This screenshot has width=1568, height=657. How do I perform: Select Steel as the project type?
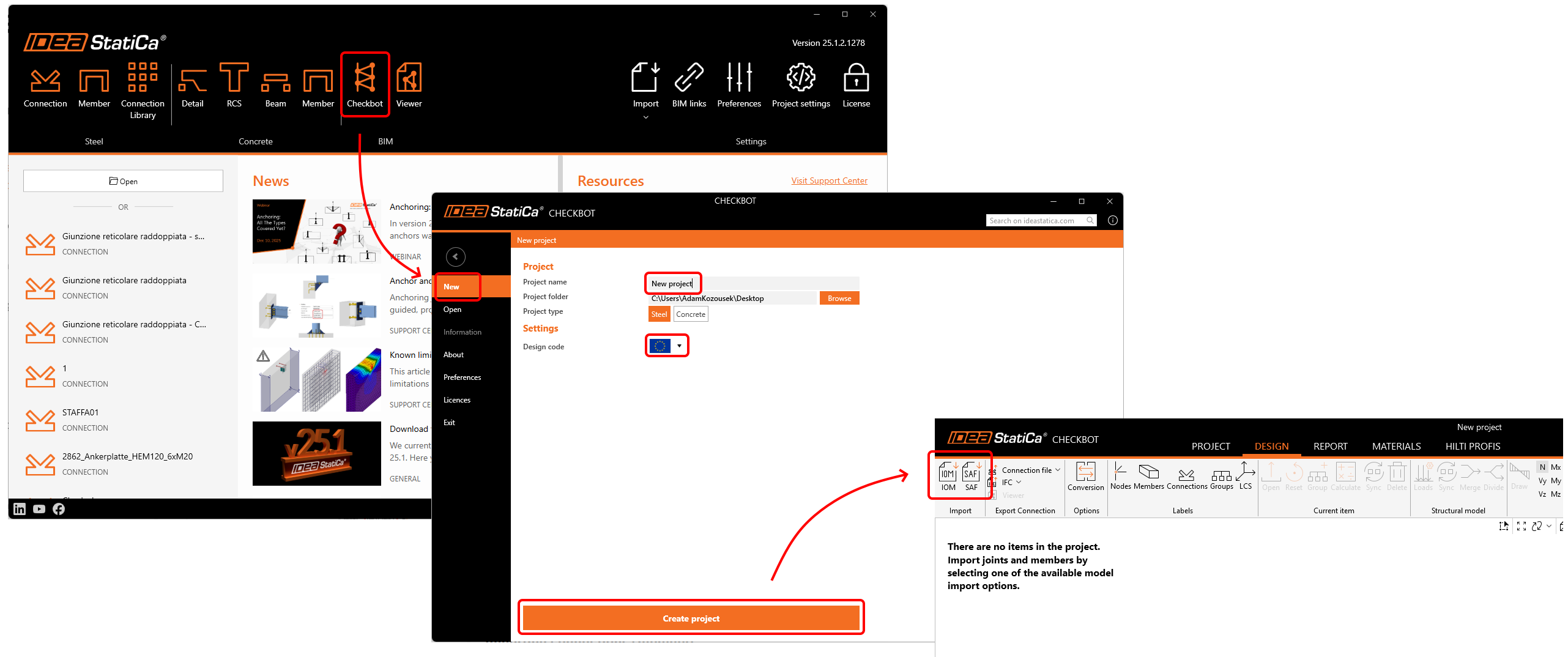[659, 314]
